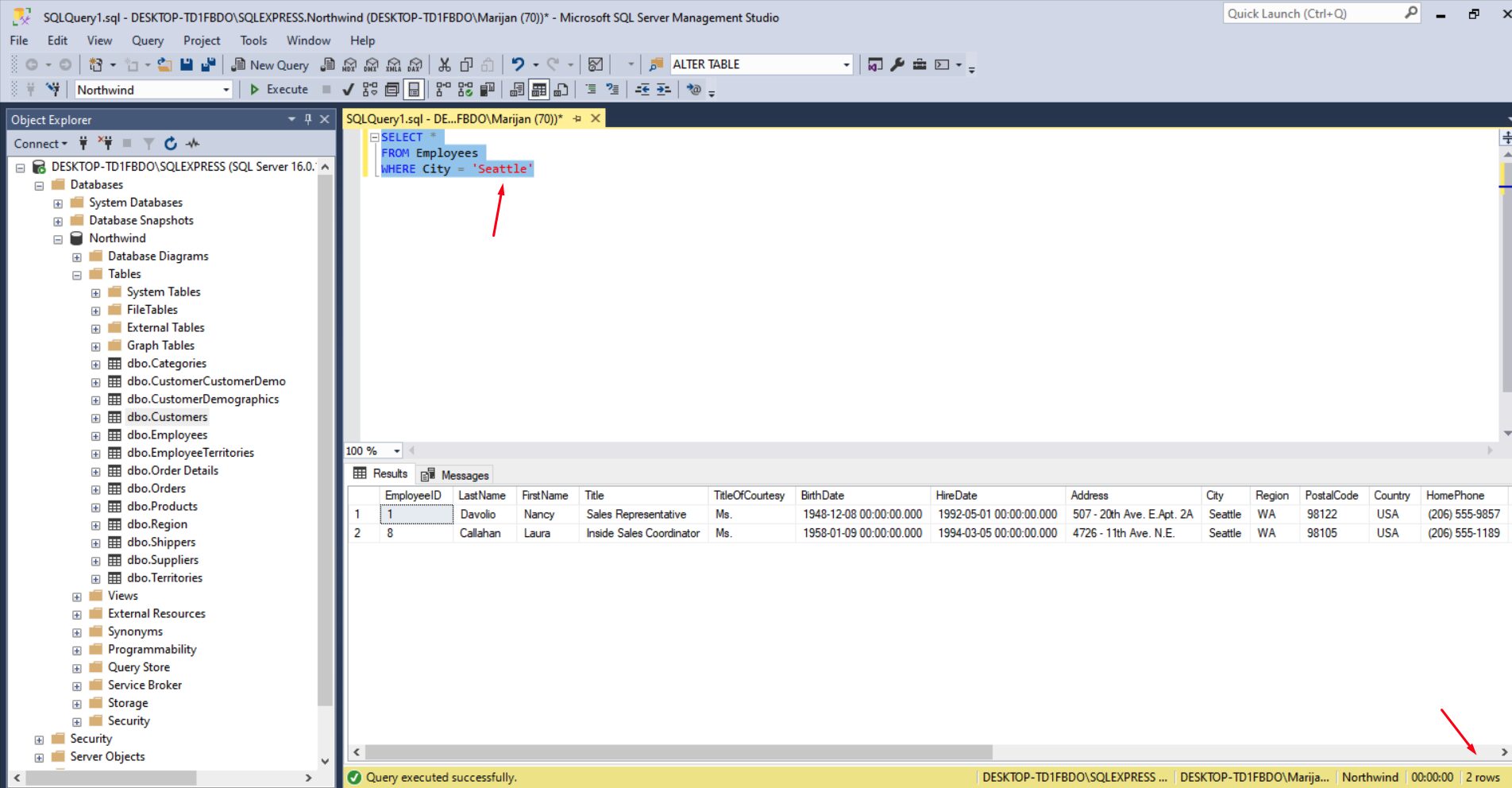The height and width of the screenshot is (788, 1512).
Task: Click the Properties Window wrench icon
Action: 897,64
